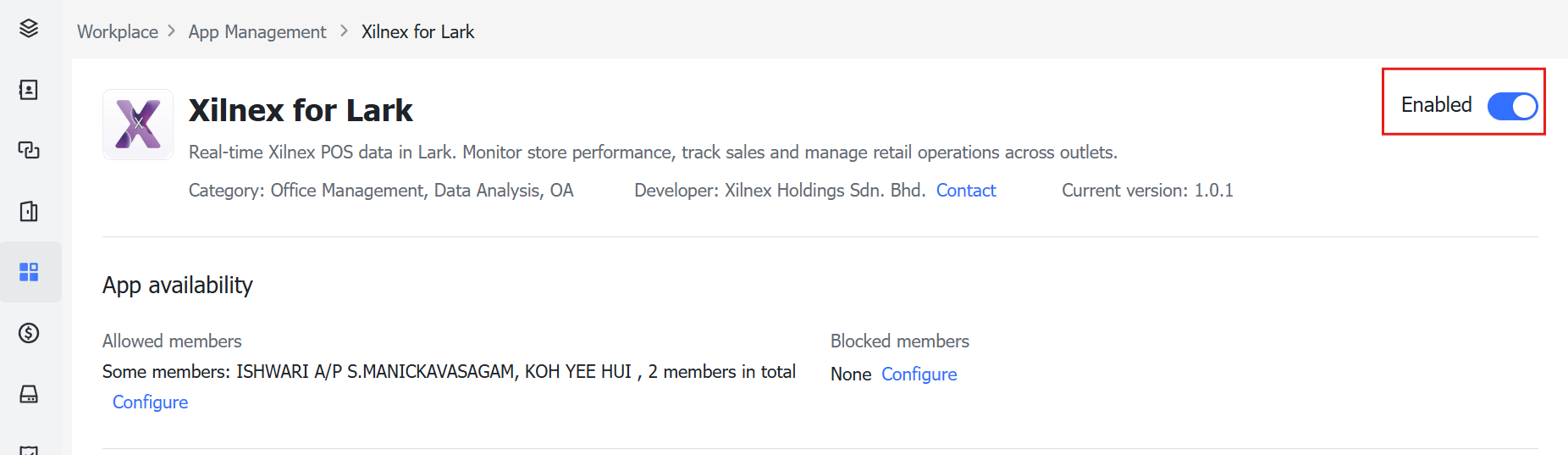1568x455 pixels.
Task: Click the Real-time Xilnex POS description
Action: (653, 153)
